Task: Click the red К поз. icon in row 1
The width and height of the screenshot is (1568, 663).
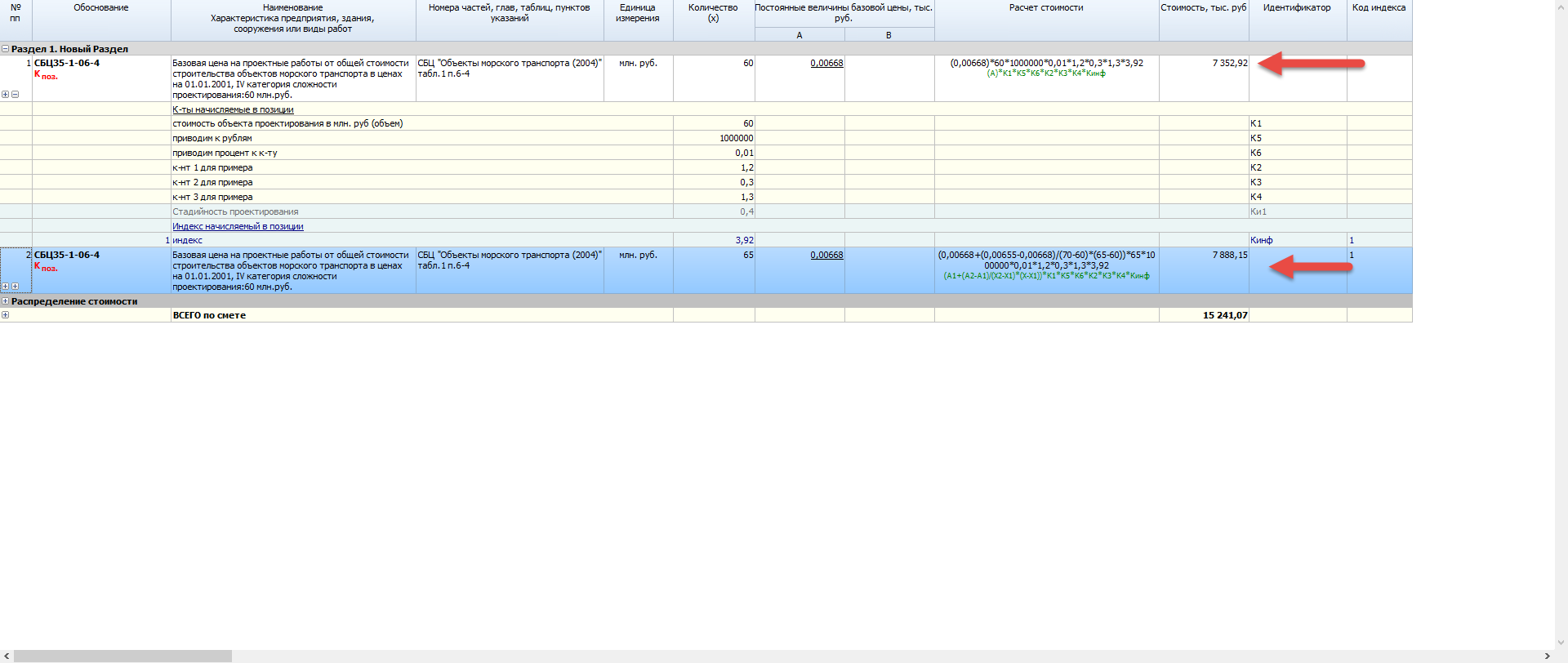Action: 46,75
